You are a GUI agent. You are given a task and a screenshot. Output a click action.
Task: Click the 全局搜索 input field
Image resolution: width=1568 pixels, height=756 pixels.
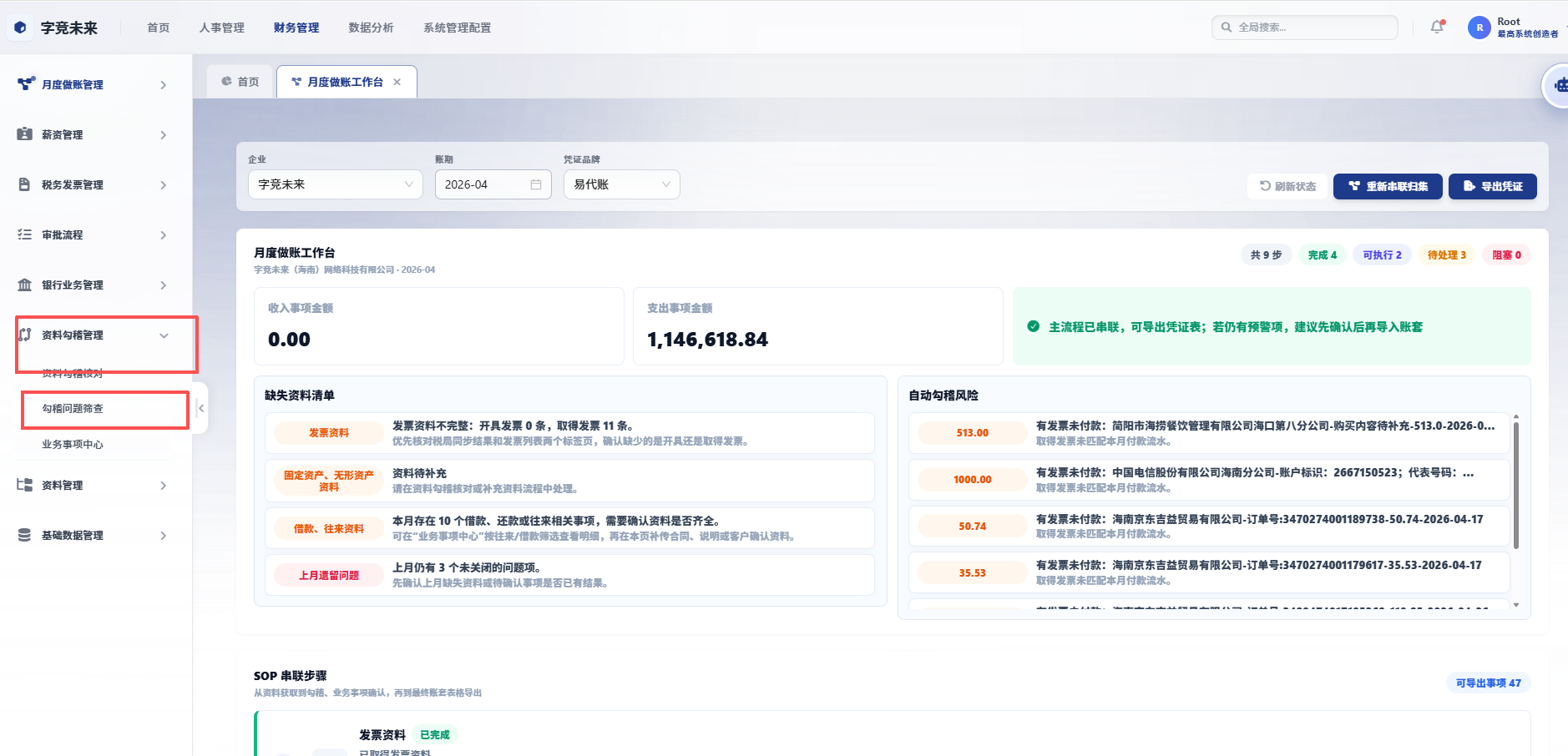tap(1305, 28)
